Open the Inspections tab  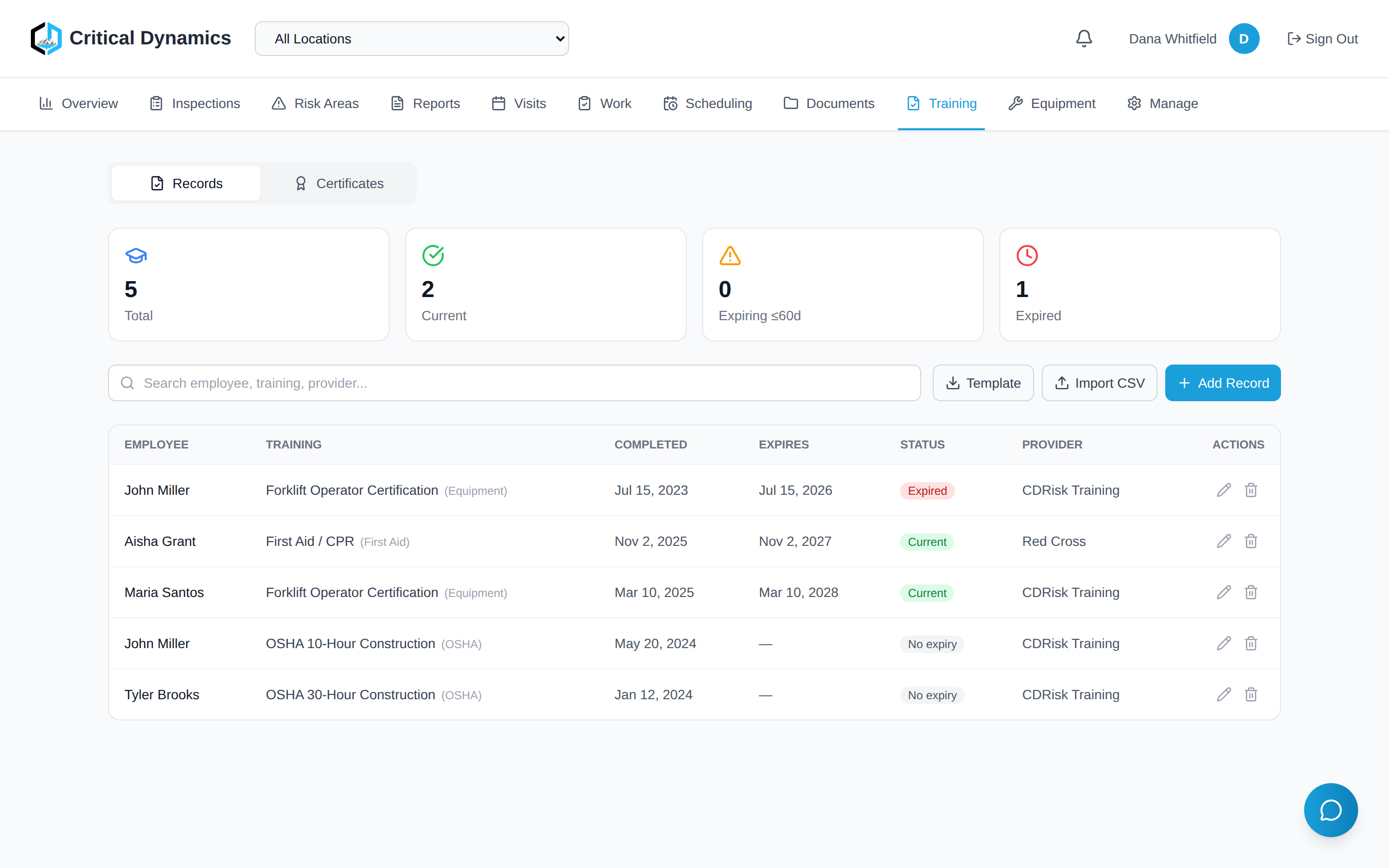pyautogui.click(x=194, y=103)
